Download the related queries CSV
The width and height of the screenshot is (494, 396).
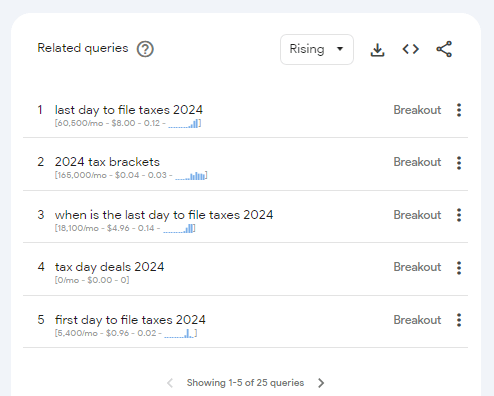click(x=377, y=49)
